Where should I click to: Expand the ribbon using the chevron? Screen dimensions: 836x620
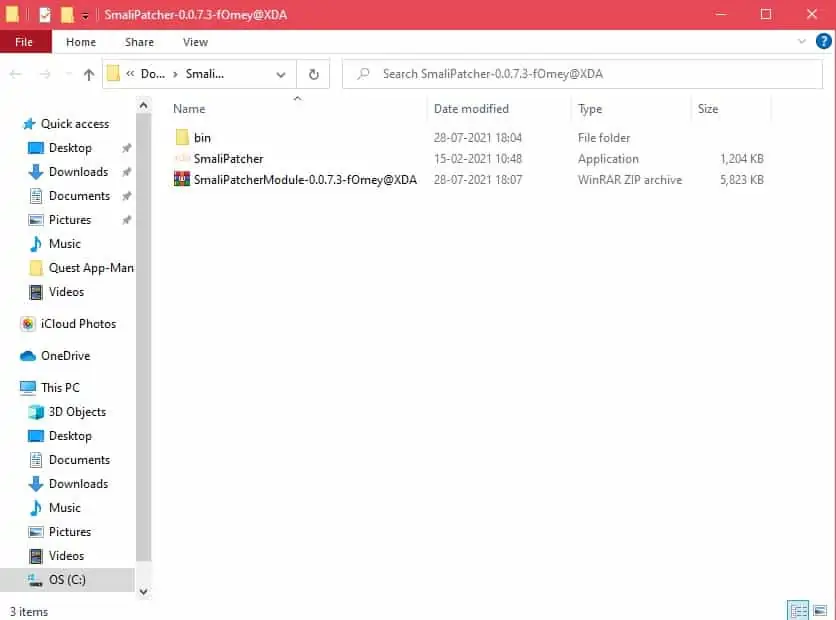coord(802,42)
